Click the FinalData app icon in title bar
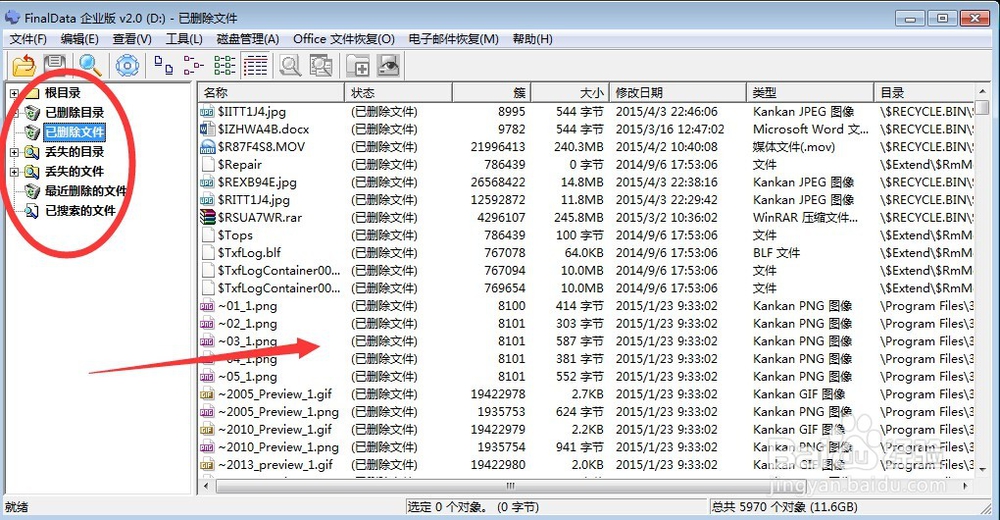This screenshot has width=1000, height=520. [12, 17]
